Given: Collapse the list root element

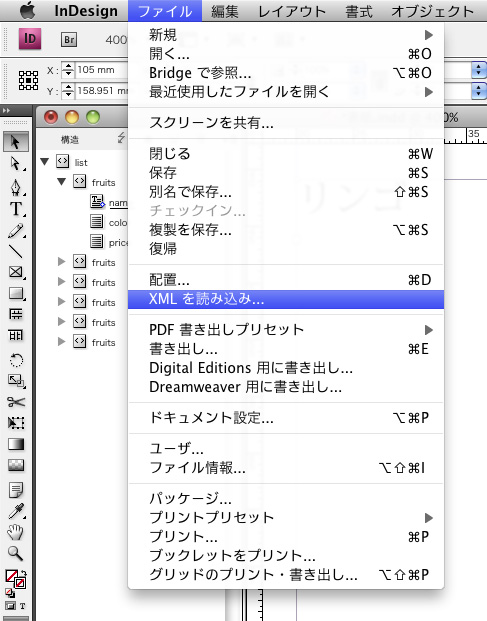Looking at the screenshot, I should 44,162.
